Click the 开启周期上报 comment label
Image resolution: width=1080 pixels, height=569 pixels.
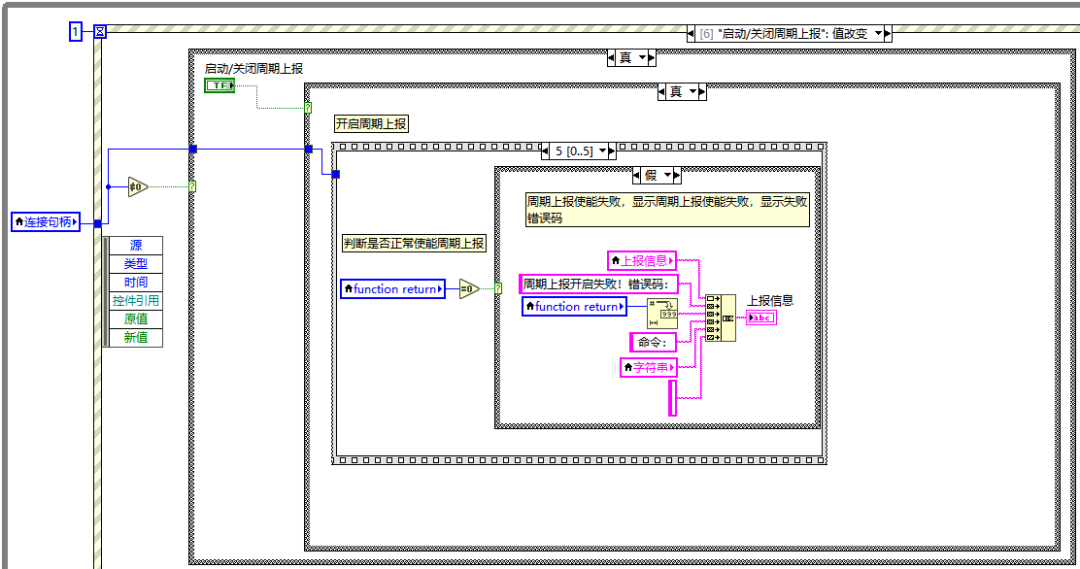pyautogui.click(x=371, y=124)
